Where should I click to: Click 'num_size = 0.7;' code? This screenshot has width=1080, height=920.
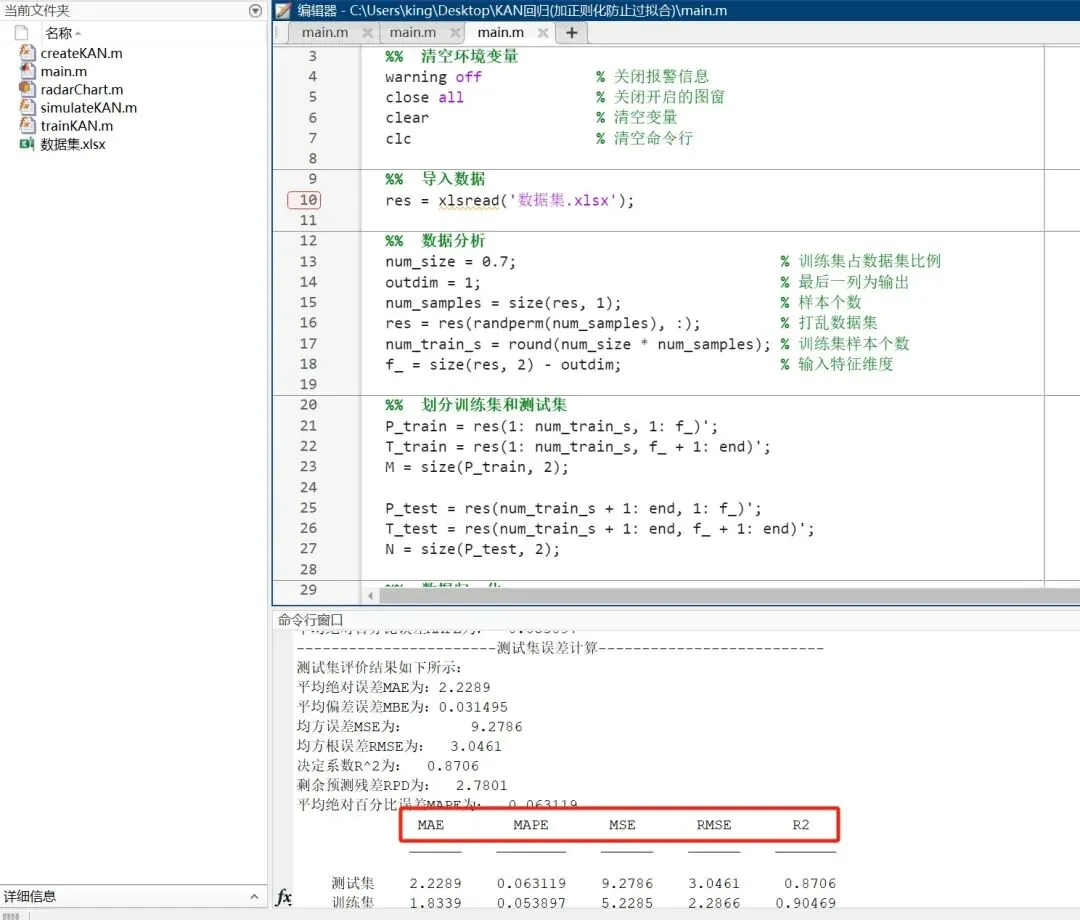tap(450, 262)
